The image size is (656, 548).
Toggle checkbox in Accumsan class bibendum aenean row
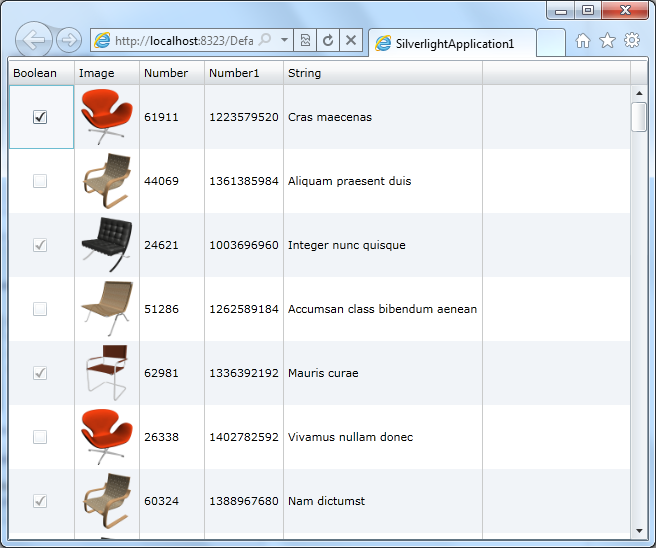(40, 309)
